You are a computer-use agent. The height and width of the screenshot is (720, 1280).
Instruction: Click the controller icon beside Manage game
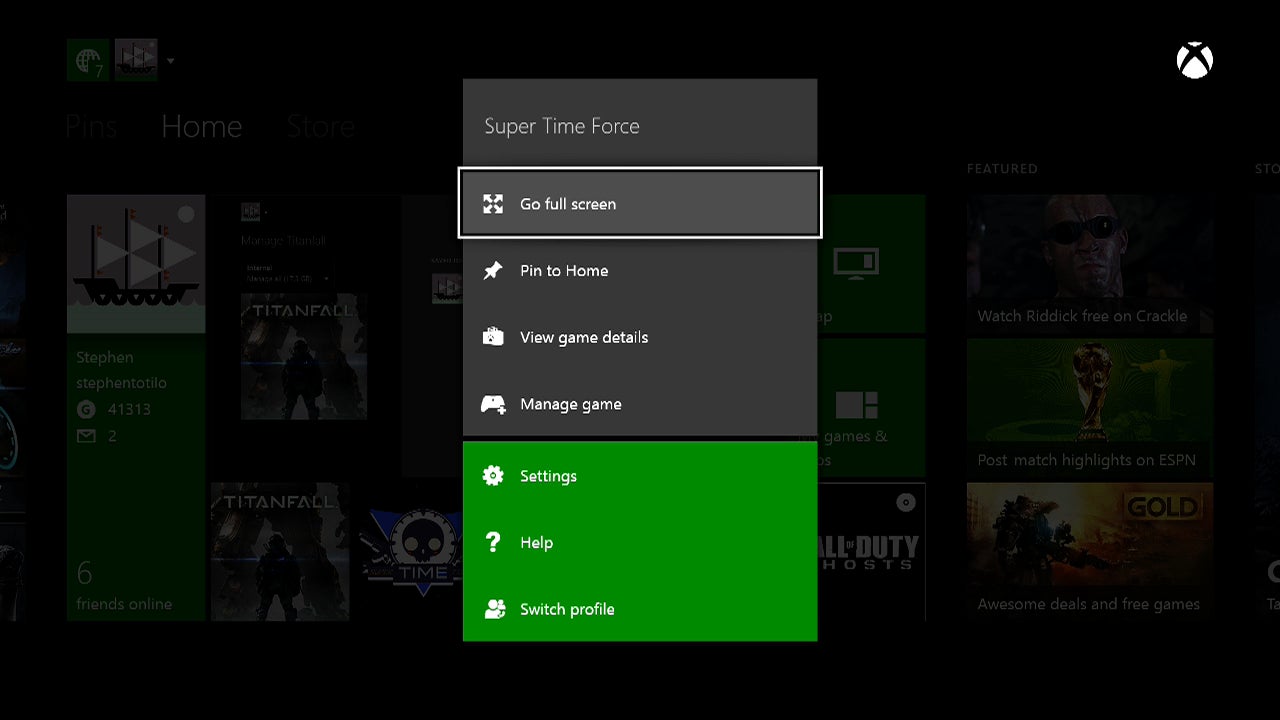click(x=493, y=404)
